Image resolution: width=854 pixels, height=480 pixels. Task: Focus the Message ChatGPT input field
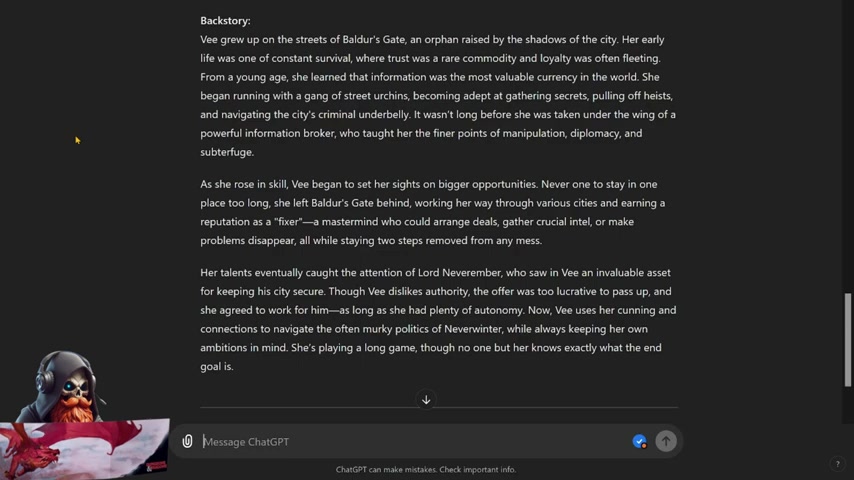[x=414, y=442]
